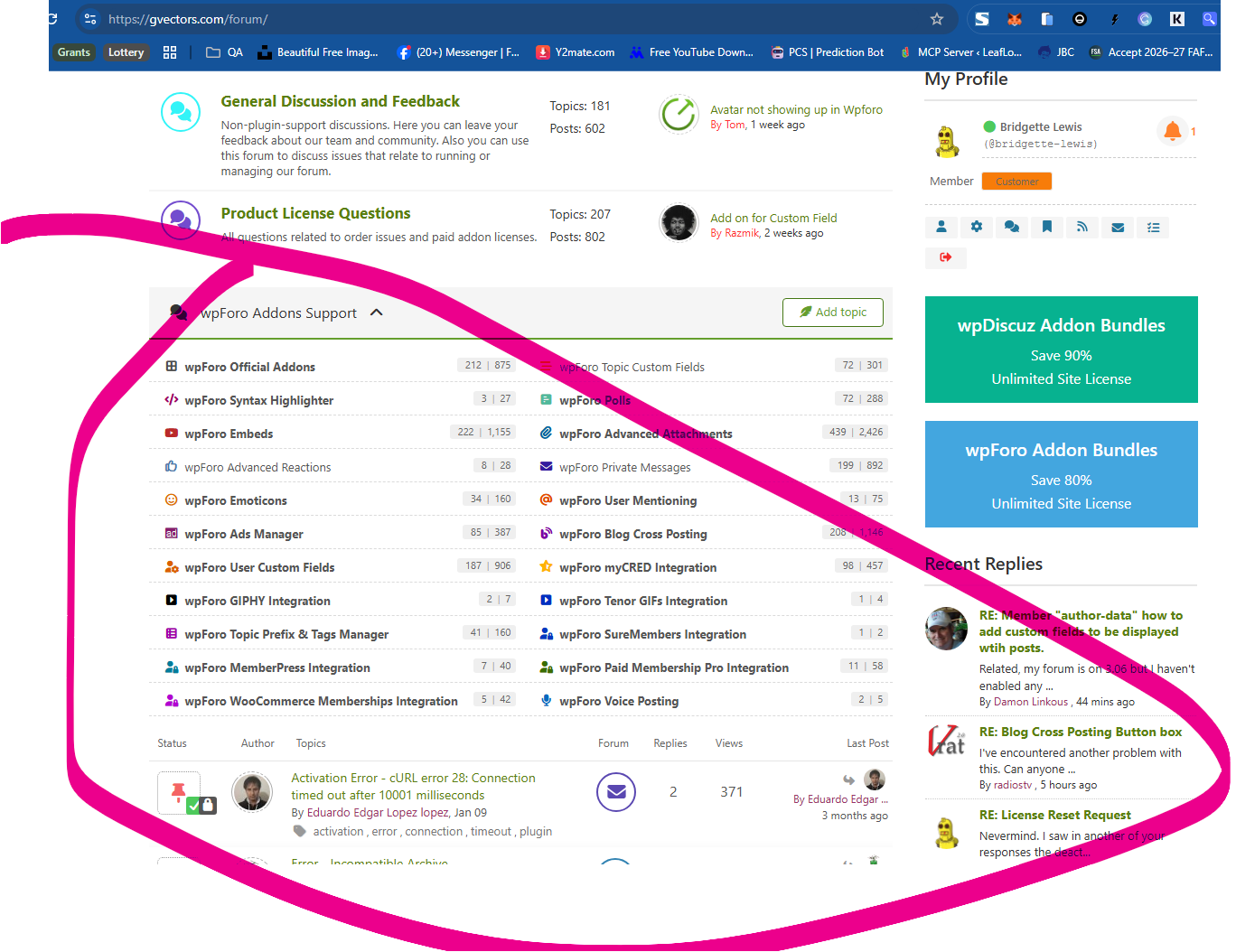Screen dimensions: 1236x952
Task: Open the wpForo Embeds forum link
Action: pos(229,434)
